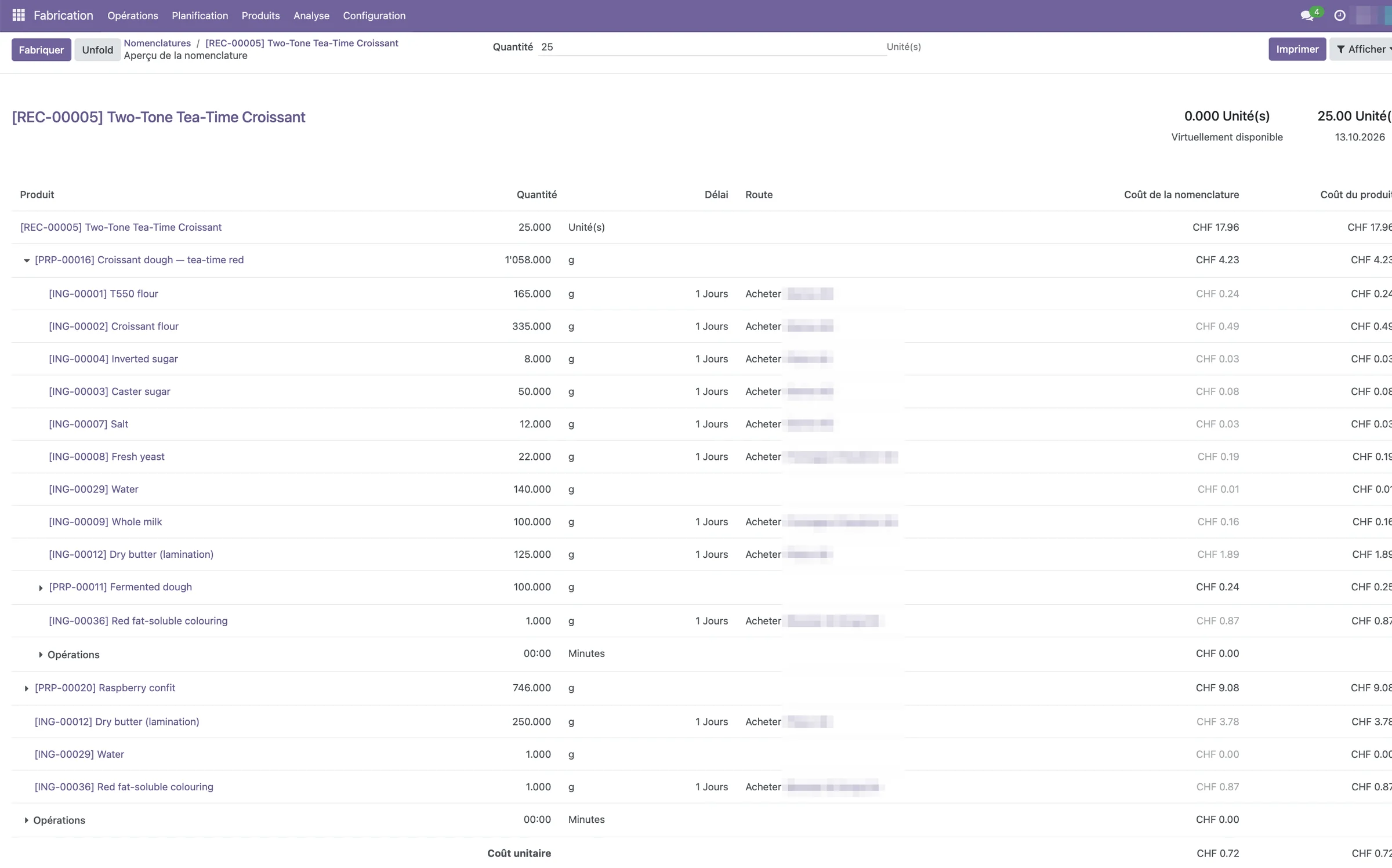Open the conversations messages icon
The width and height of the screenshot is (1392, 868).
tap(1307, 16)
